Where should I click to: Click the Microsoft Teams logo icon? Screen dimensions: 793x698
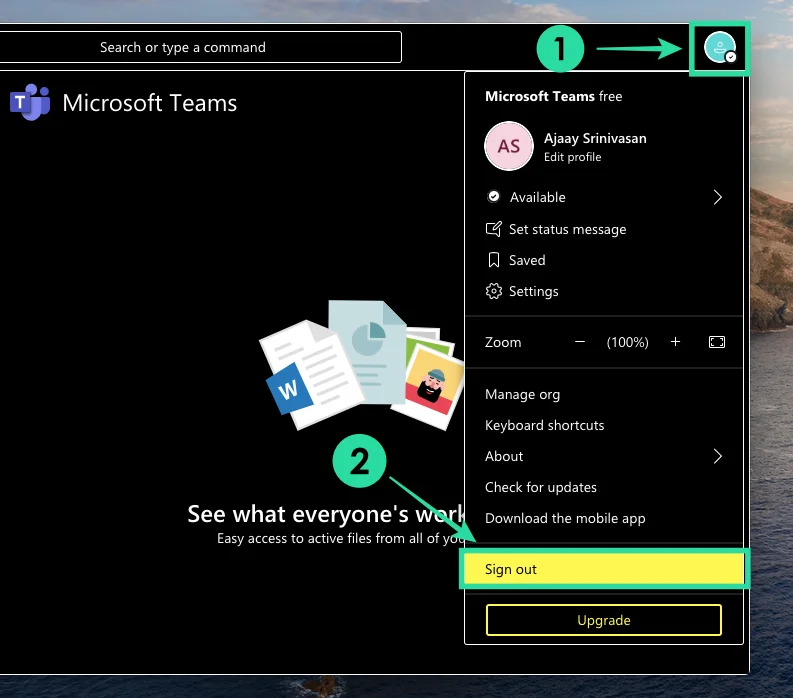pos(30,102)
